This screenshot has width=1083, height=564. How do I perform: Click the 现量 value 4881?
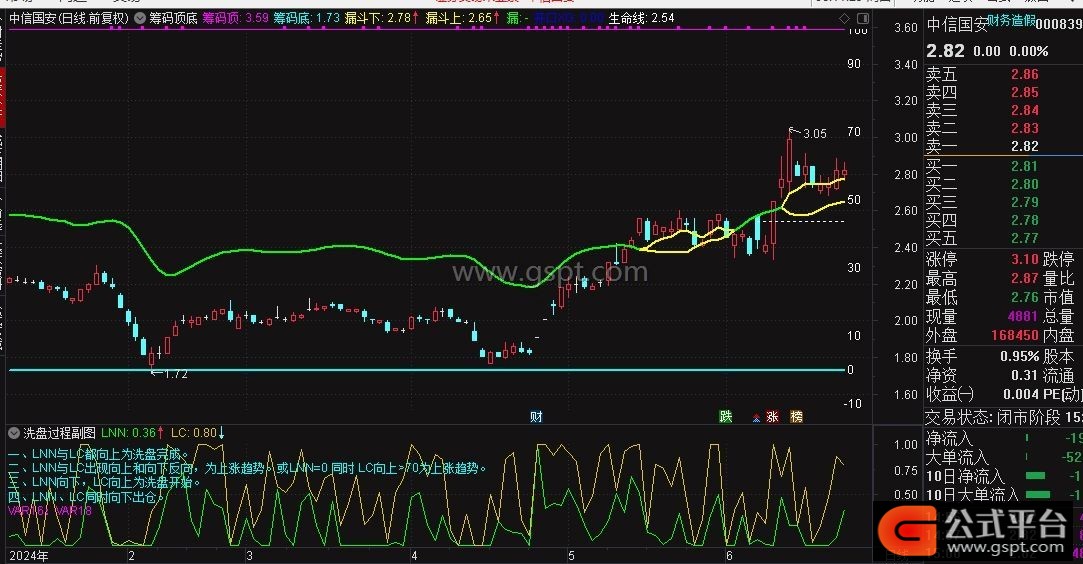tap(1022, 316)
